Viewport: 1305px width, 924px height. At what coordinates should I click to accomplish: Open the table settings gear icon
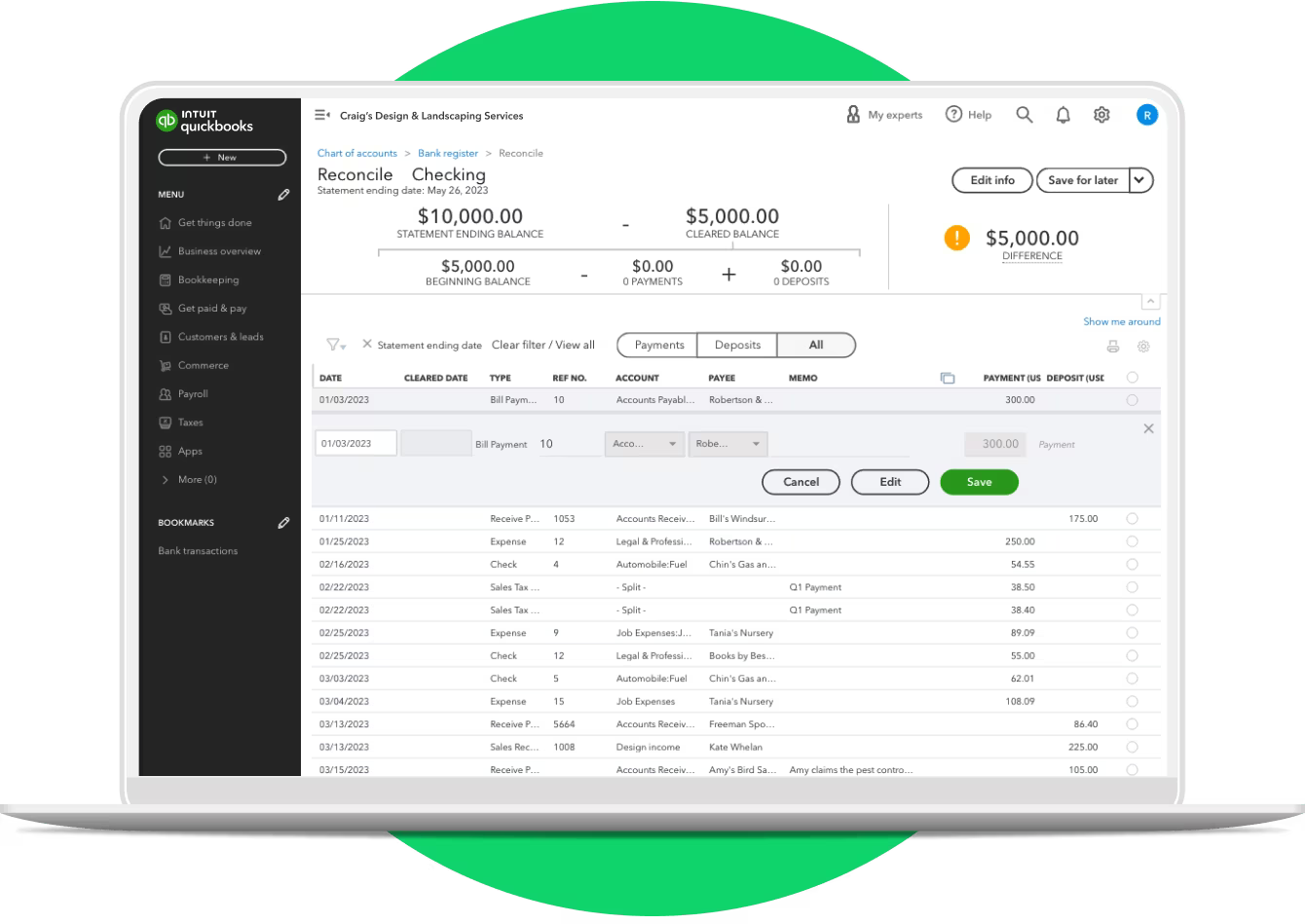tap(1143, 346)
